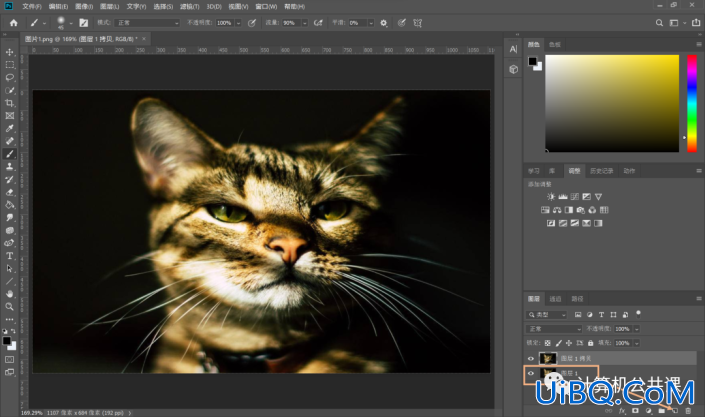Select the History Brush tool
Screen dimensions: 705x417
(9, 179)
